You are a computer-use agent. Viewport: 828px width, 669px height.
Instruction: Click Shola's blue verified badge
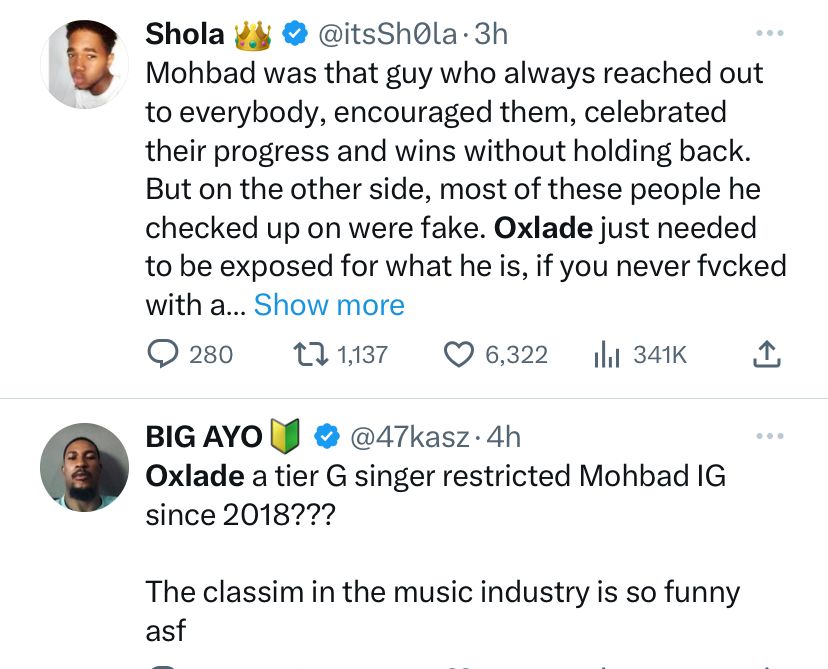click(294, 34)
